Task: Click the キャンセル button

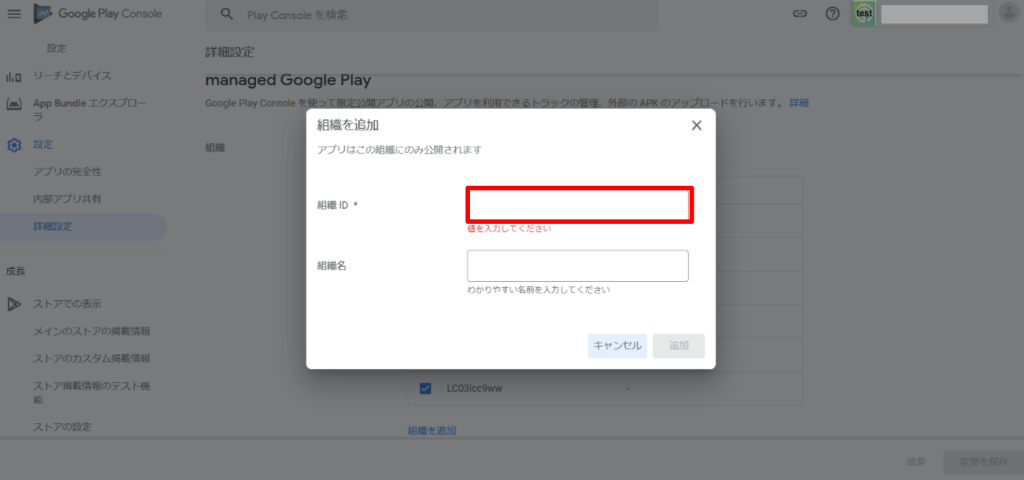Action: (x=617, y=345)
